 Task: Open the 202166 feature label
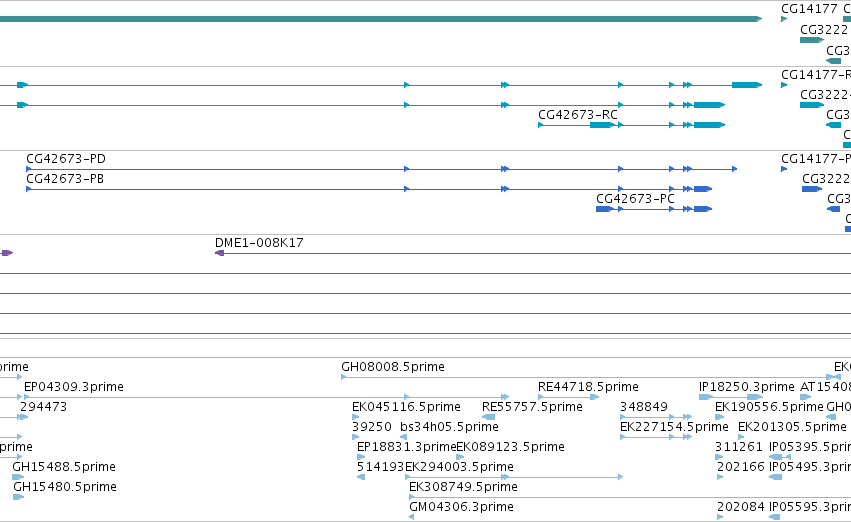[x=740, y=467]
